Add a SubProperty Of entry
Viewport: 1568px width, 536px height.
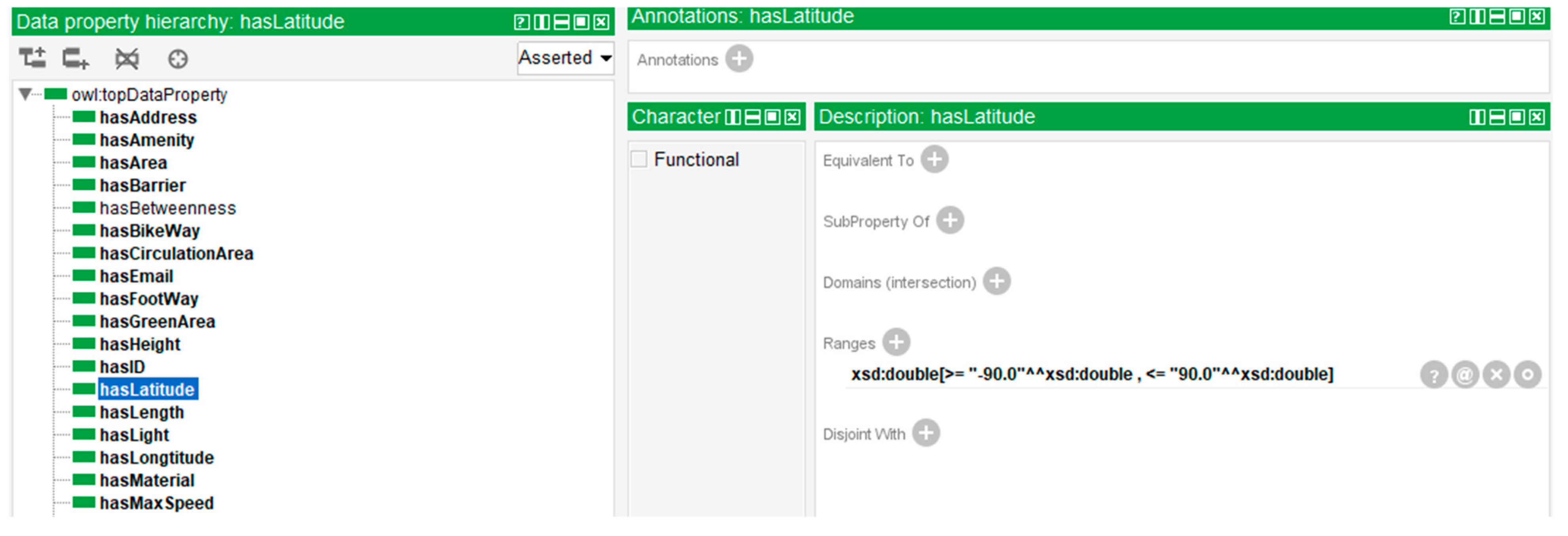(x=950, y=221)
